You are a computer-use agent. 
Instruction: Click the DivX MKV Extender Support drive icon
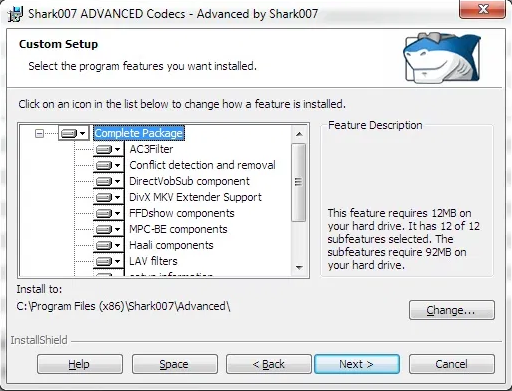click(x=108, y=197)
